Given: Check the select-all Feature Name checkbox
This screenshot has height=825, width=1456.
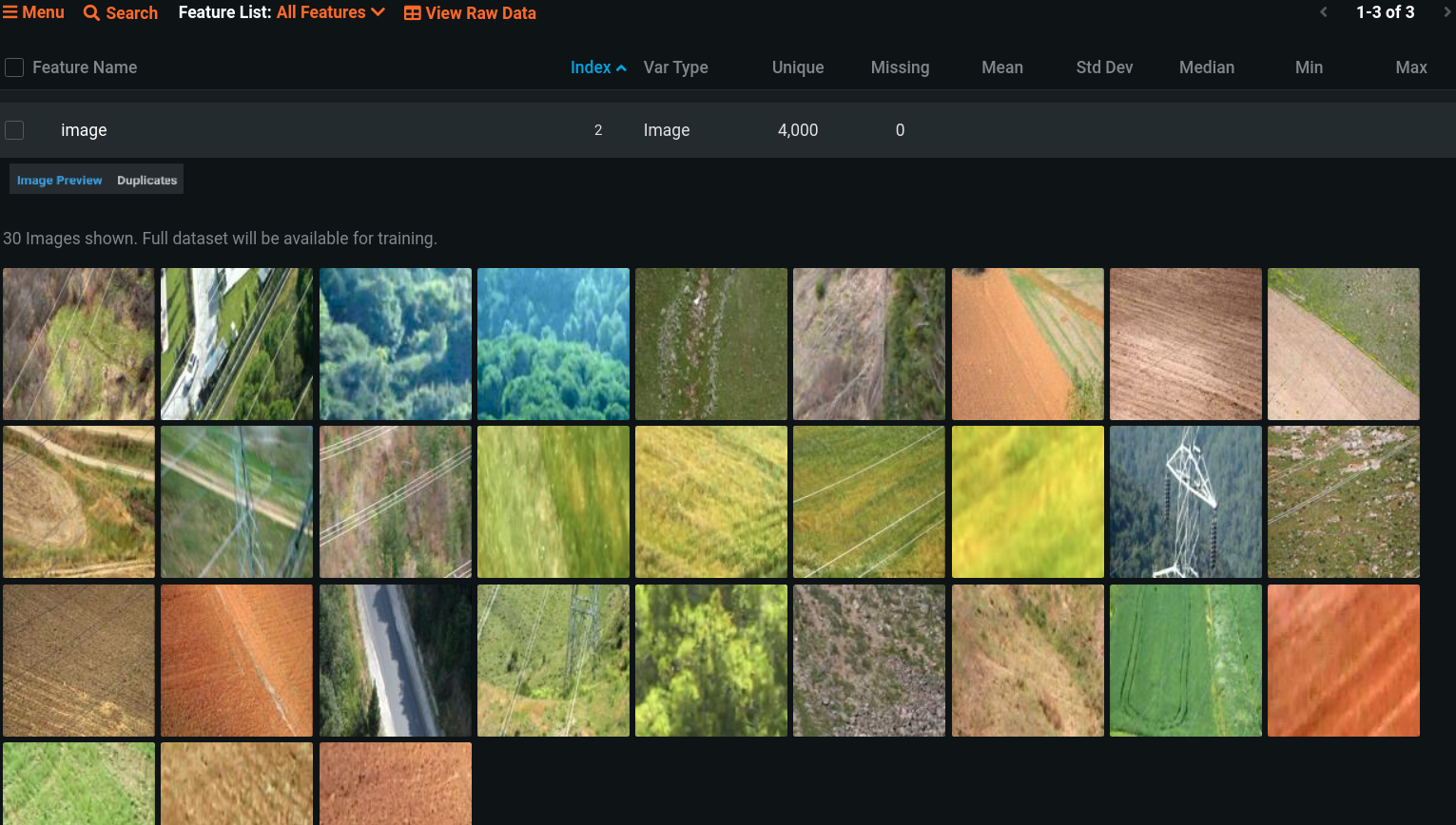Looking at the screenshot, I should (14, 67).
